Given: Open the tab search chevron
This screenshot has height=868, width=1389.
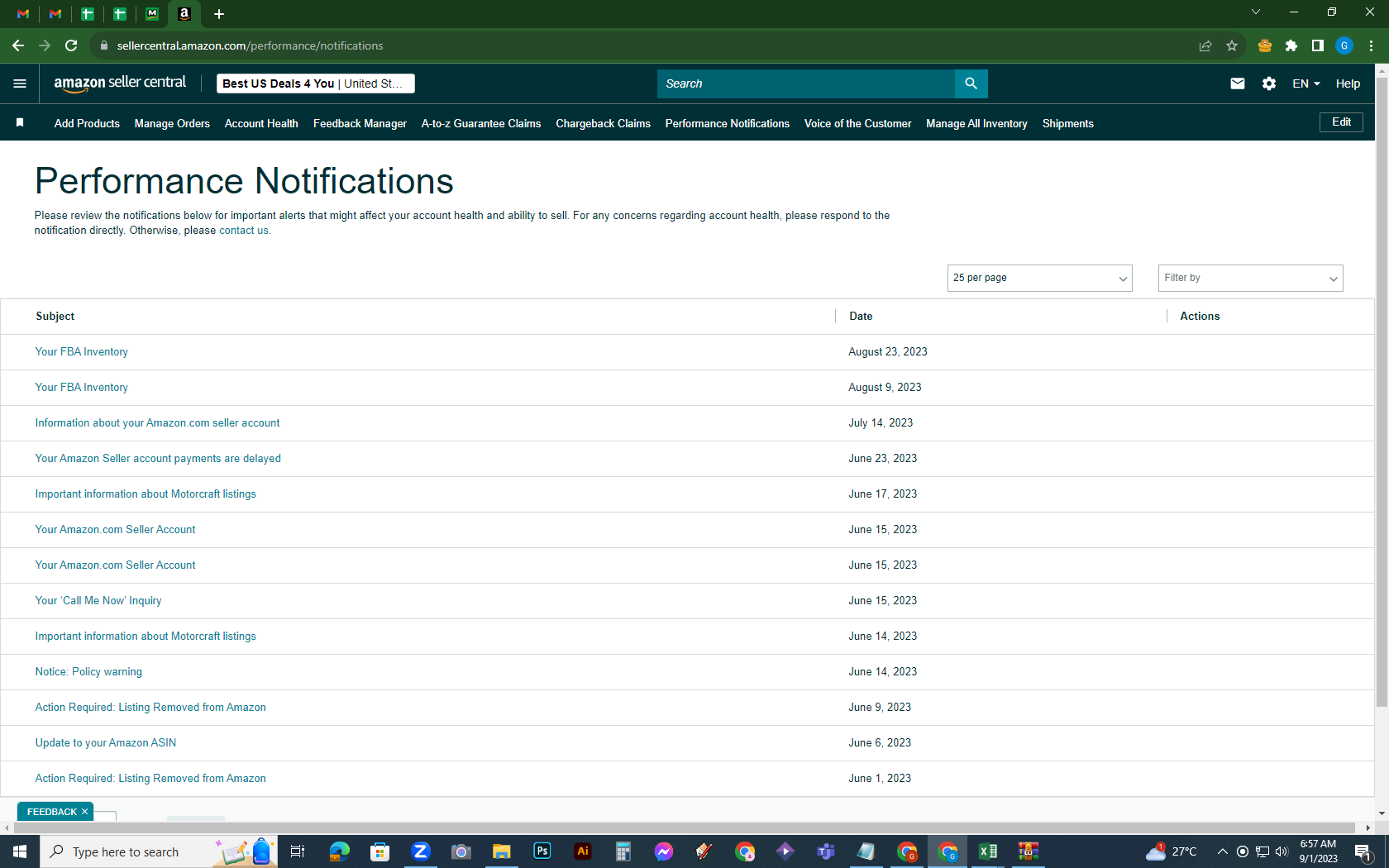Looking at the screenshot, I should pyautogui.click(x=1256, y=12).
